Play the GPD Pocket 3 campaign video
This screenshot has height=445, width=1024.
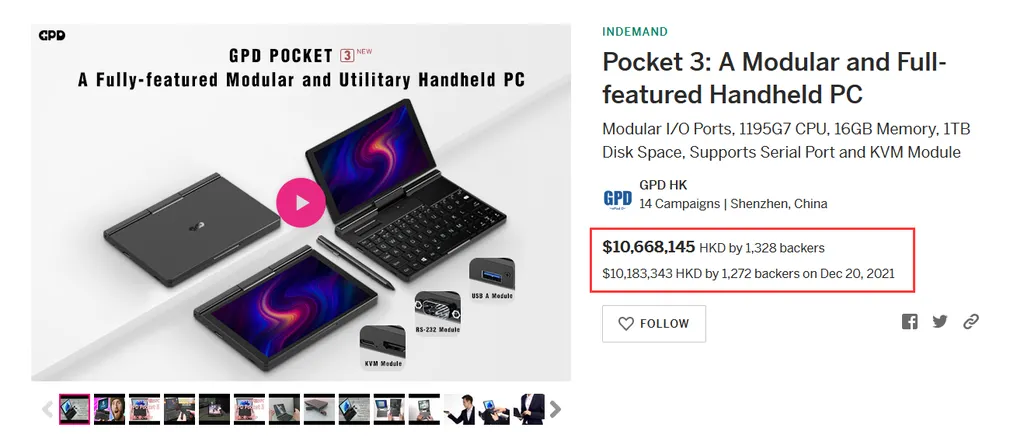click(x=301, y=204)
